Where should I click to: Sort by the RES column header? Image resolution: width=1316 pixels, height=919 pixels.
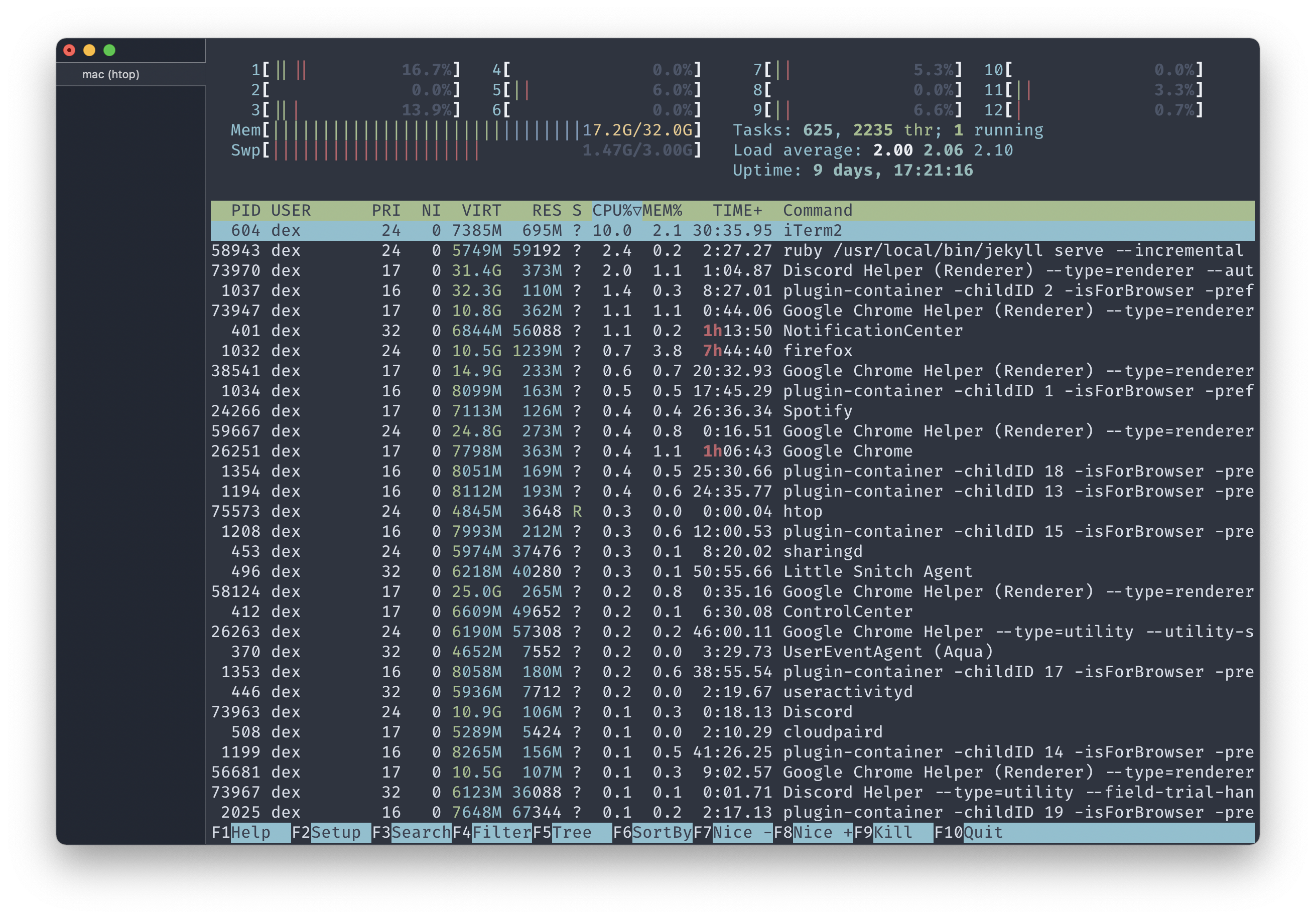tap(547, 210)
